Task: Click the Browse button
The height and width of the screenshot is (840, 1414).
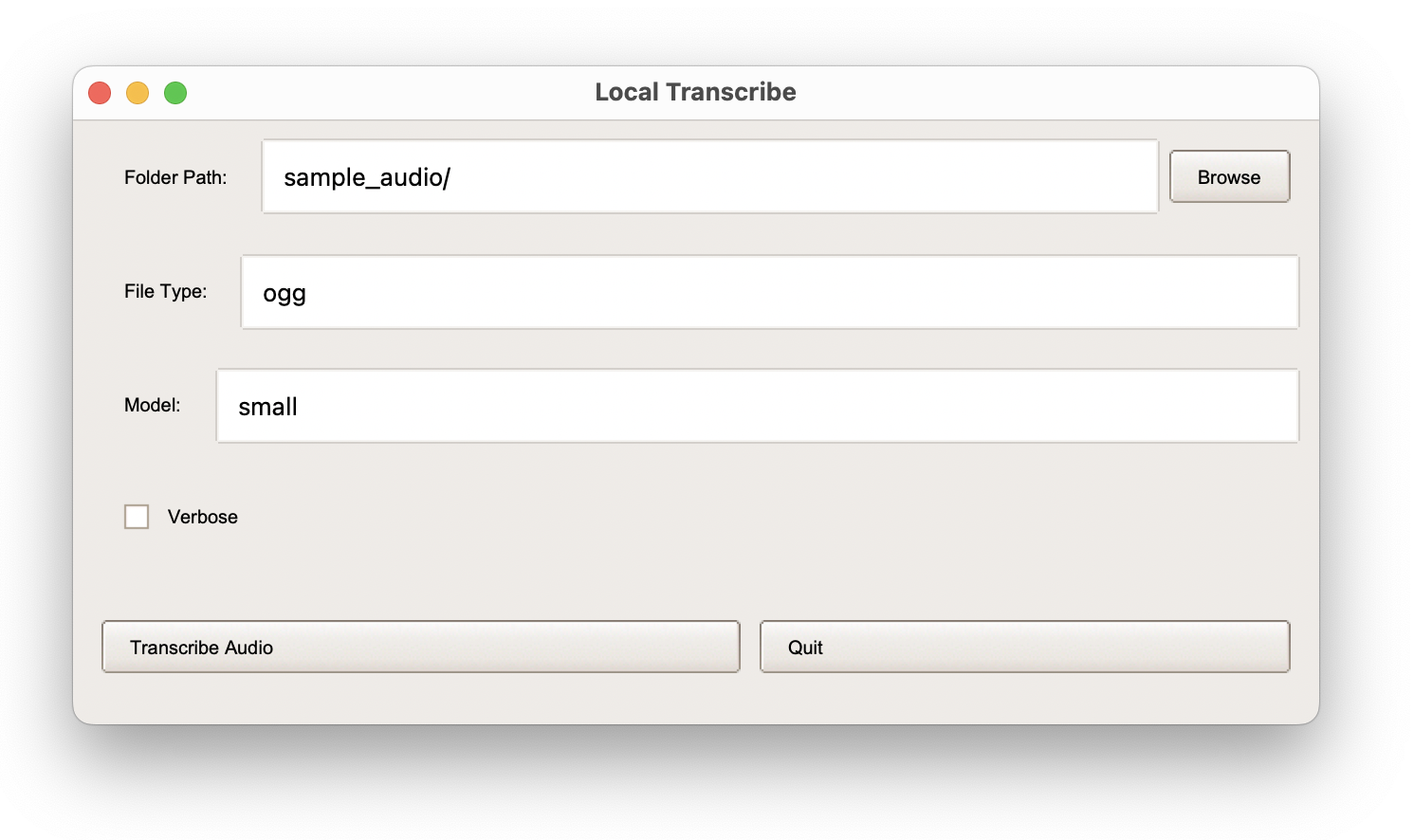Action: (1229, 176)
